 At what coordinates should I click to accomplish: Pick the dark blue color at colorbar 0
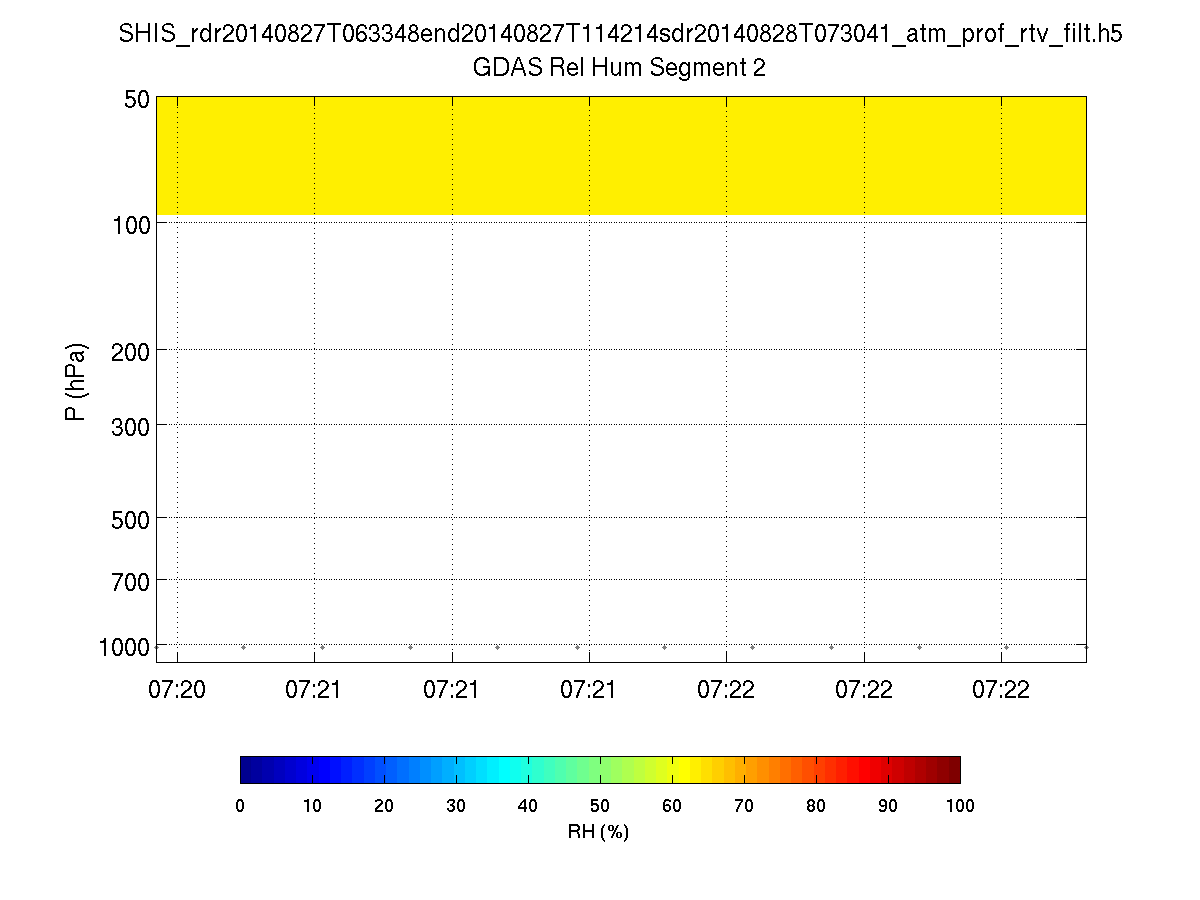pos(246,769)
